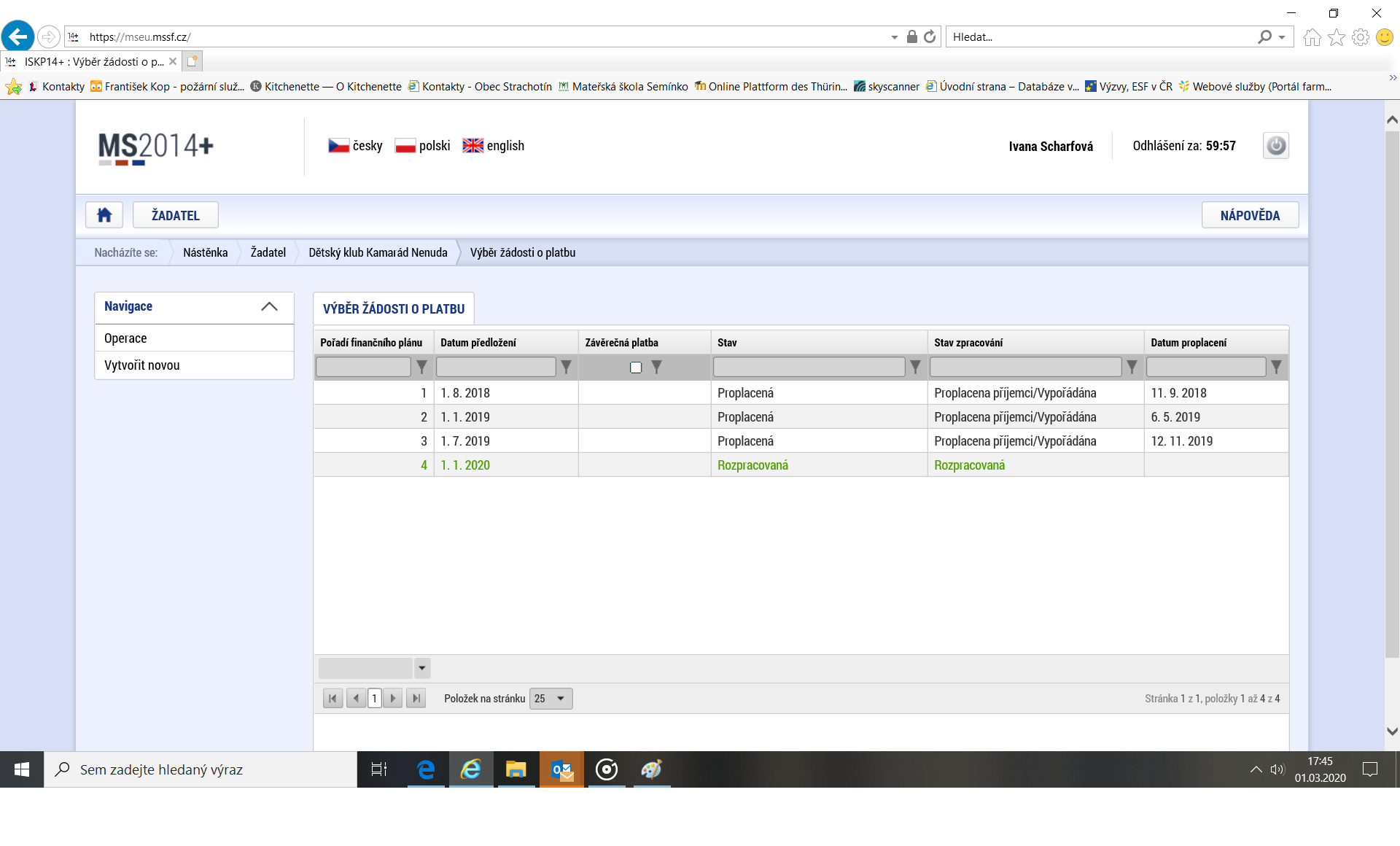The width and height of the screenshot is (1400, 846).
Task: Toggle Závěrečná platba filter checkbox
Action: (636, 367)
